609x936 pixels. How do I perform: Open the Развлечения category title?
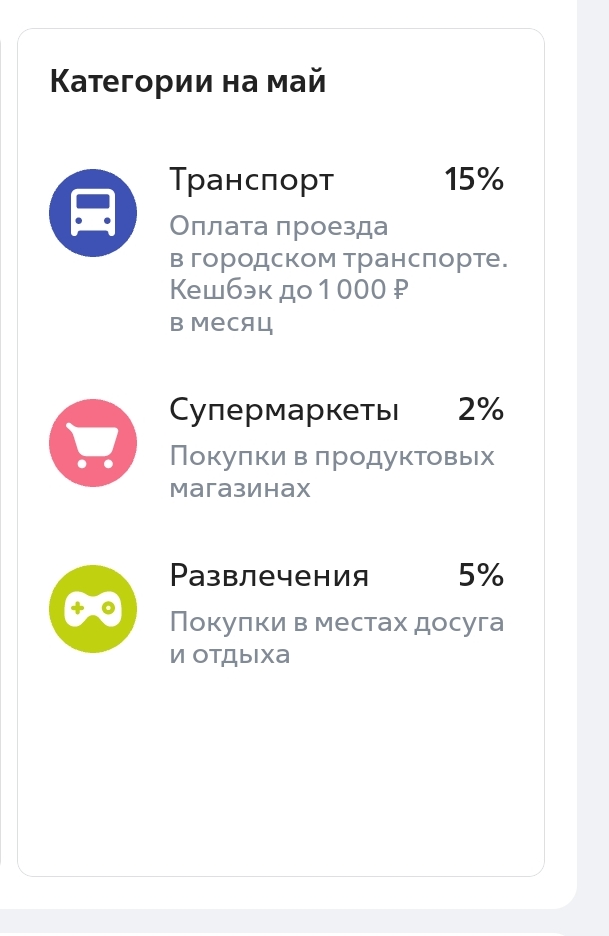click(x=269, y=576)
